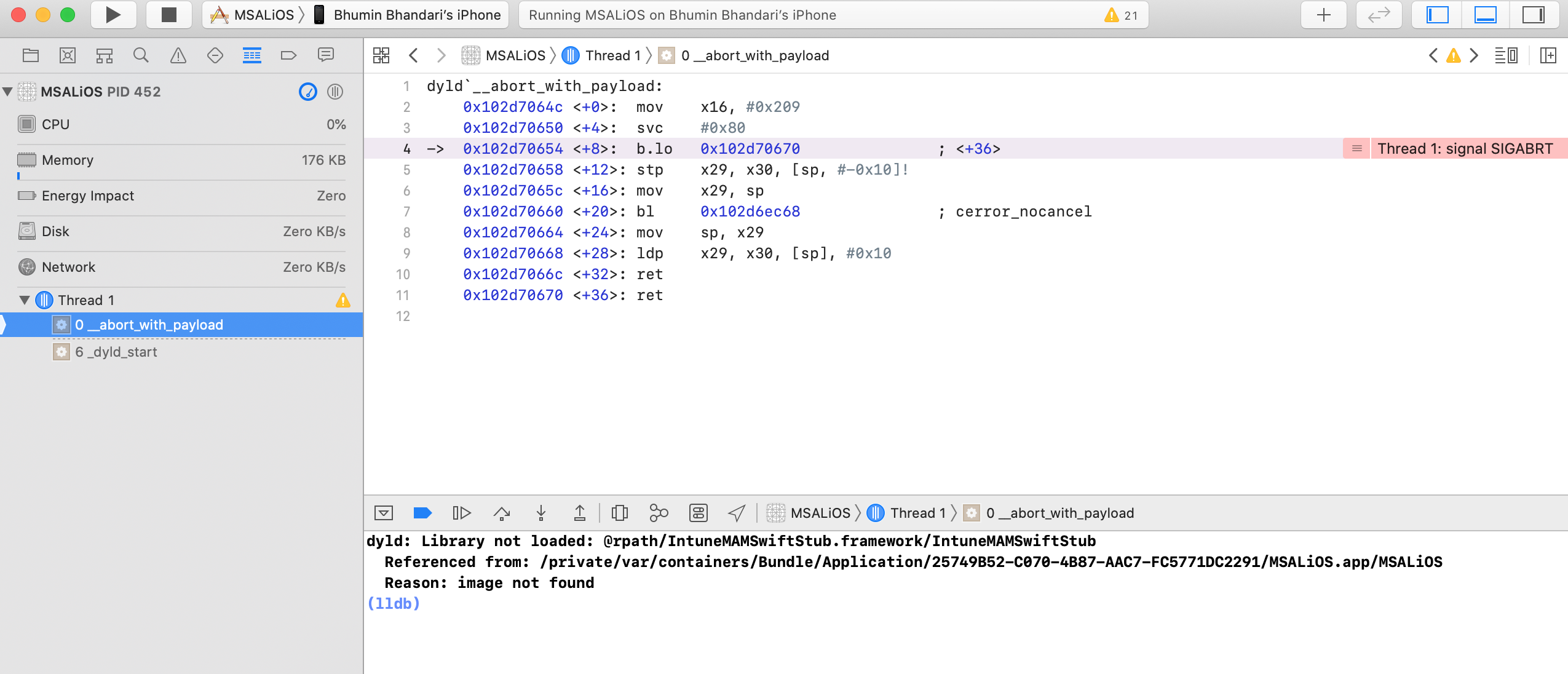This screenshot has height=674, width=1568.
Task: Click the Simulate Location icon
Action: (736, 512)
